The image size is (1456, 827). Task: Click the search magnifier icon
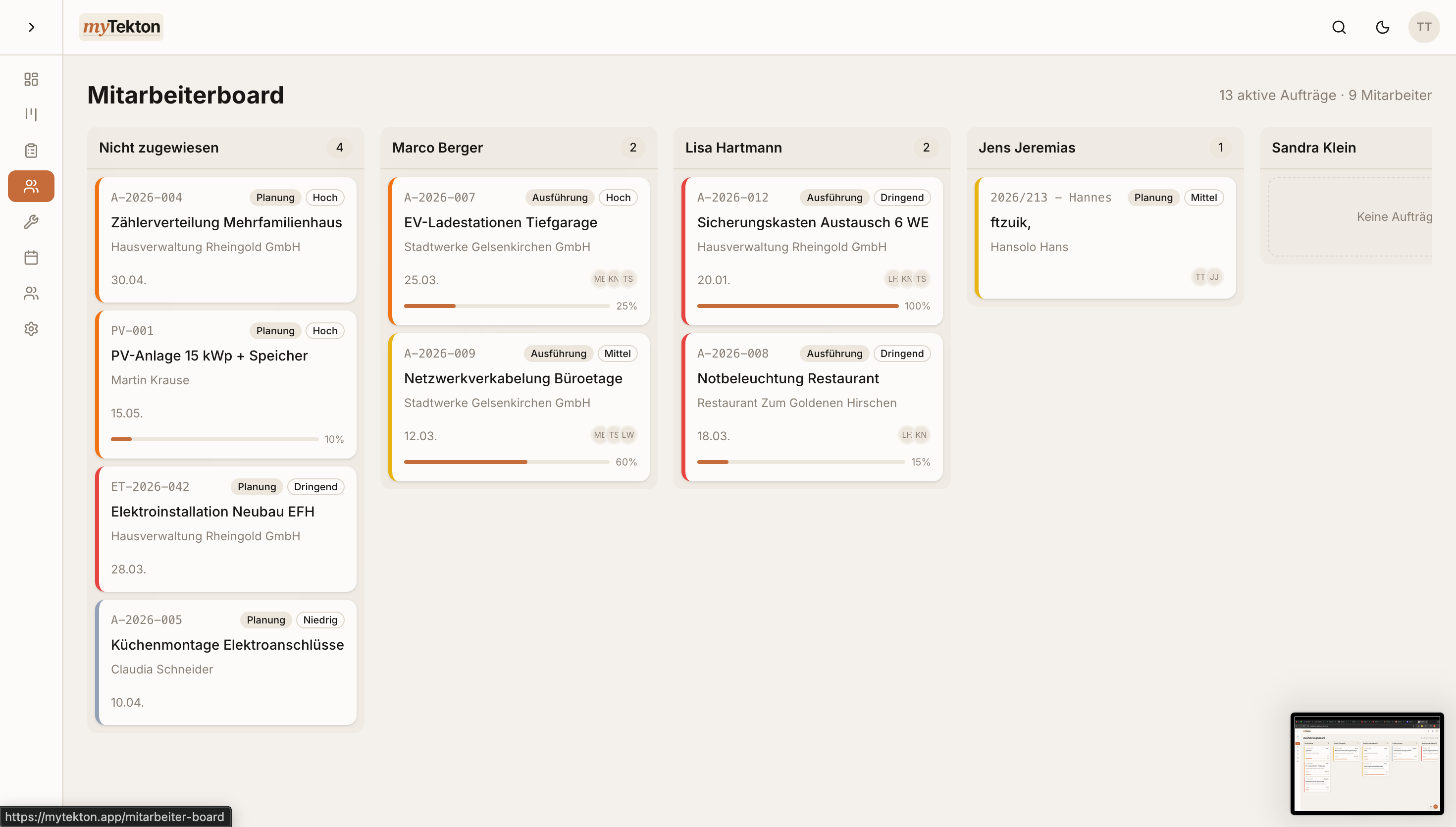point(1339,27)
